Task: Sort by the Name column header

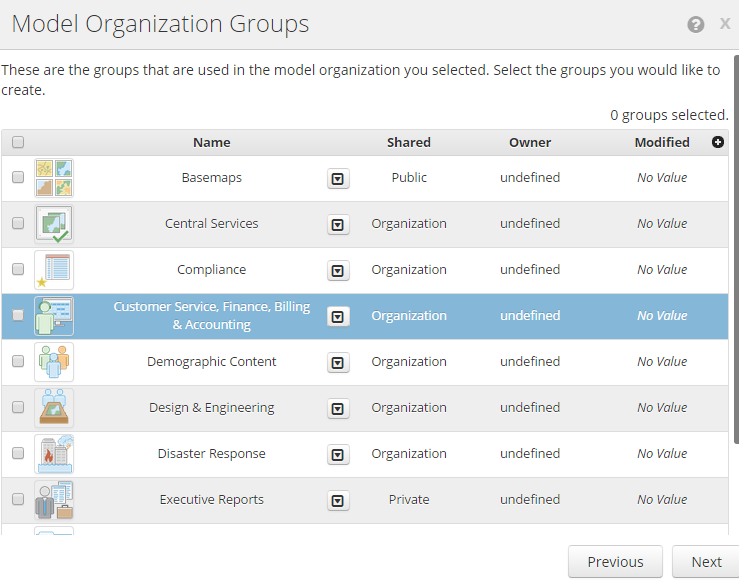Action: (x=211, y=142)
